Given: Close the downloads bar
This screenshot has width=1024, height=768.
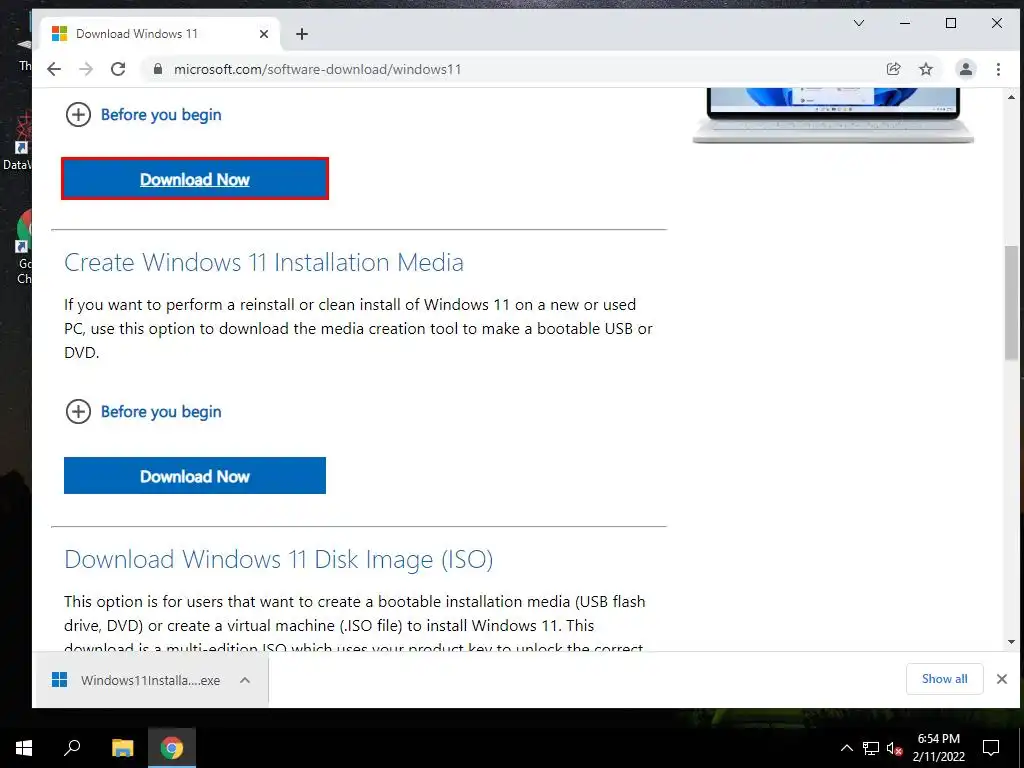Looking at the screenshot, I should tap(1002, 679).
